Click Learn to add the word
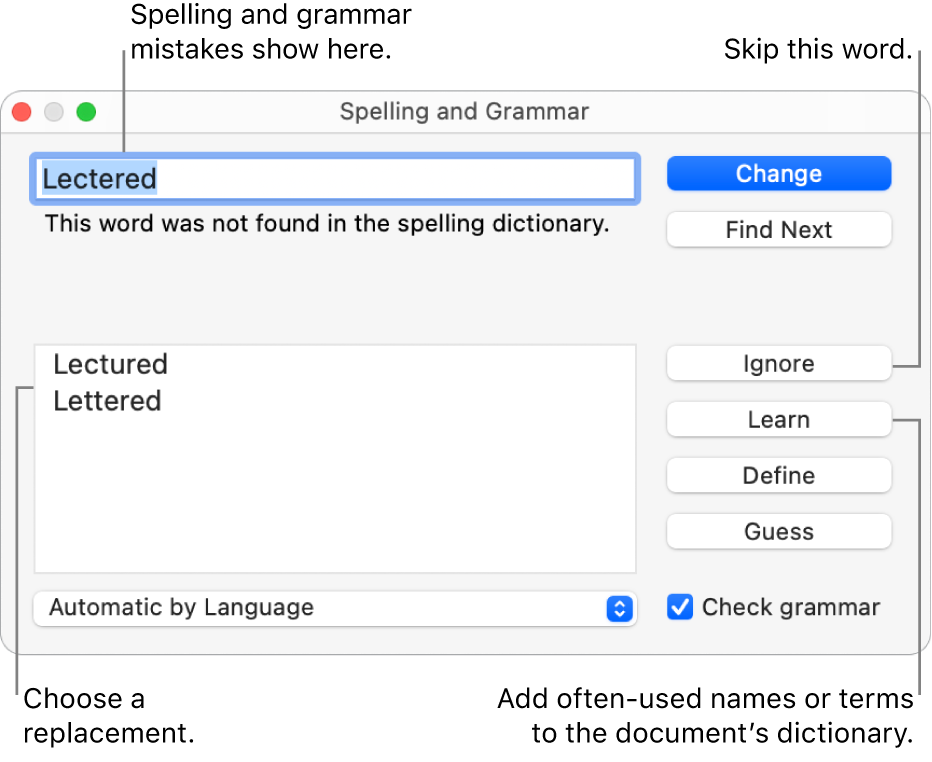The height and width of the screenshot is (762, 932). pos(778,420)
